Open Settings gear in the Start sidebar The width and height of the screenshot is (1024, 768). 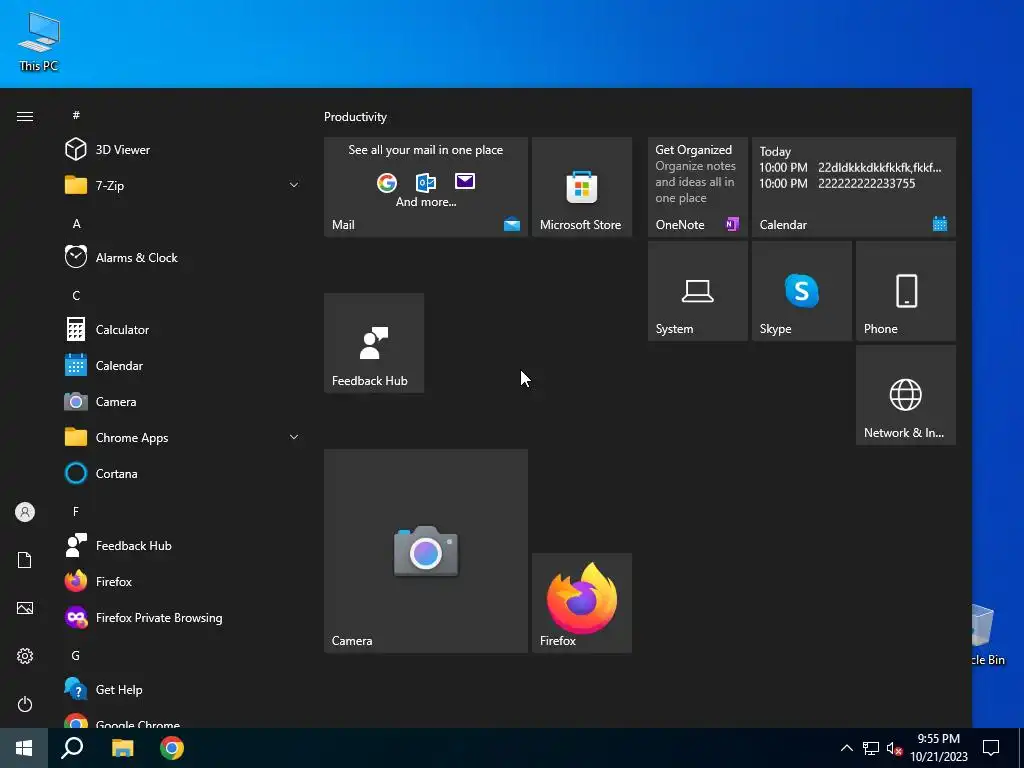(x=25, y=656)
